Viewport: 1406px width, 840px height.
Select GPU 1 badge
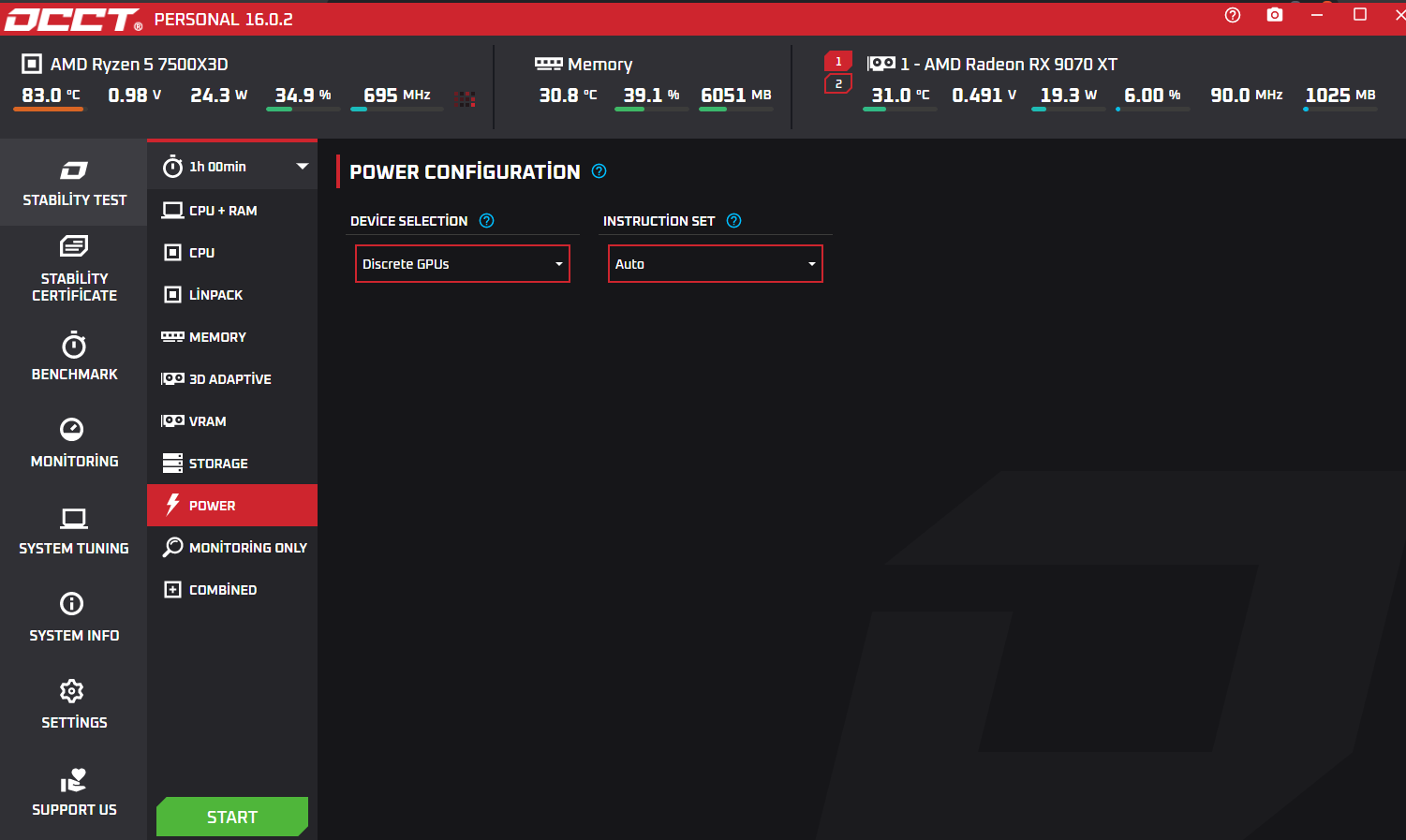[838, 61]
